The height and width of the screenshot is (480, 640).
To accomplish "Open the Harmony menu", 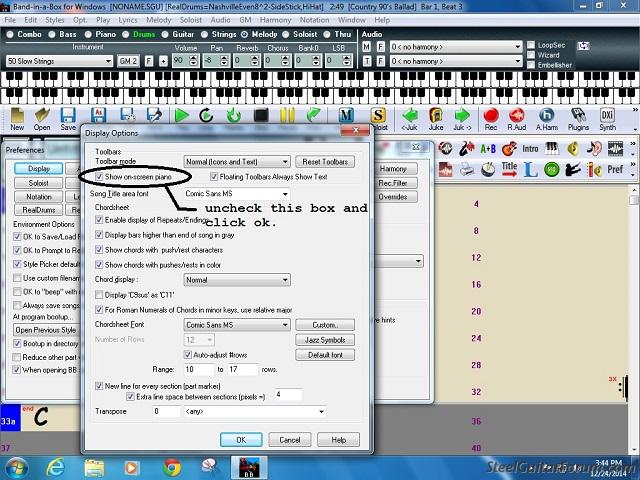I will pyautogui.click(x=275, y=20).
